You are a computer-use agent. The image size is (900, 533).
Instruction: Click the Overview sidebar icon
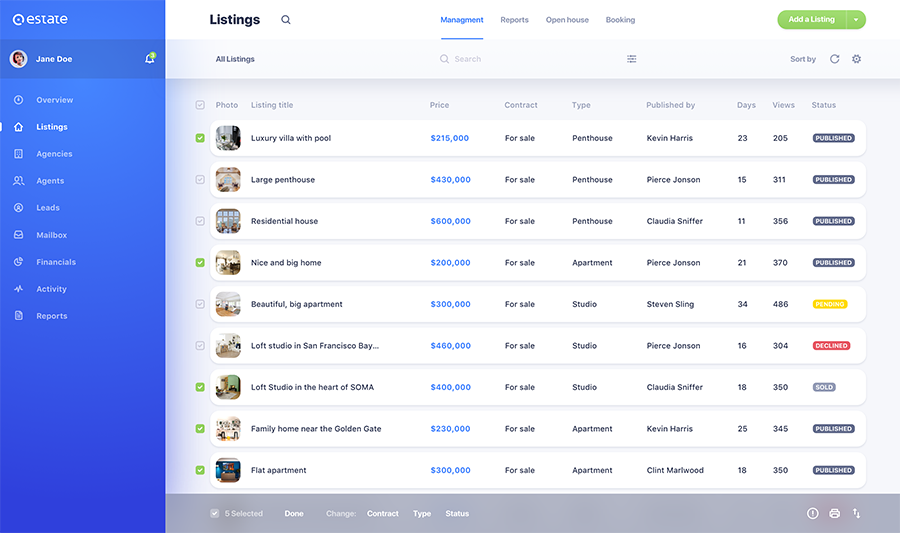18,100
